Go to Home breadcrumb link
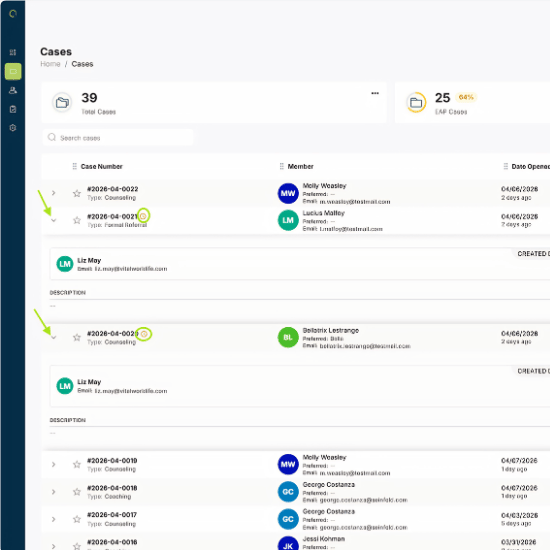 (50, 64)
